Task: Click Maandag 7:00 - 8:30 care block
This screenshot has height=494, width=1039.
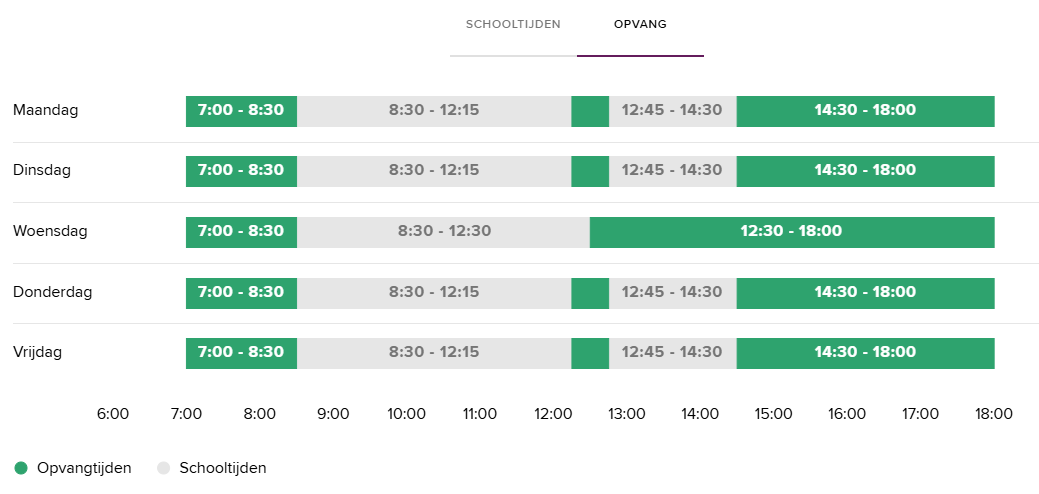Action: (x=241, y=111)
